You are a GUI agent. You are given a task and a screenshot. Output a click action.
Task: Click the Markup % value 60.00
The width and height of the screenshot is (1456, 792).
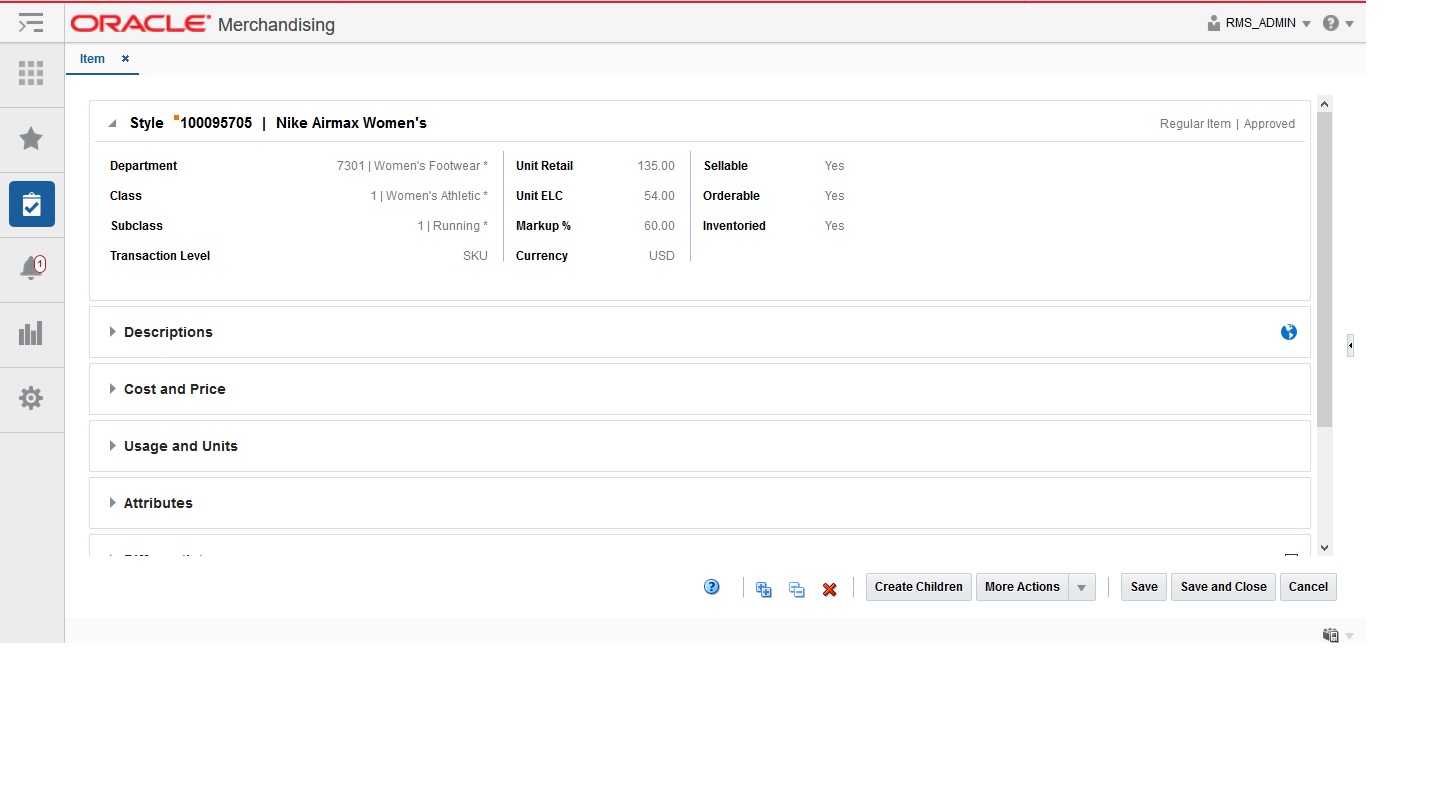coord(659,226)
